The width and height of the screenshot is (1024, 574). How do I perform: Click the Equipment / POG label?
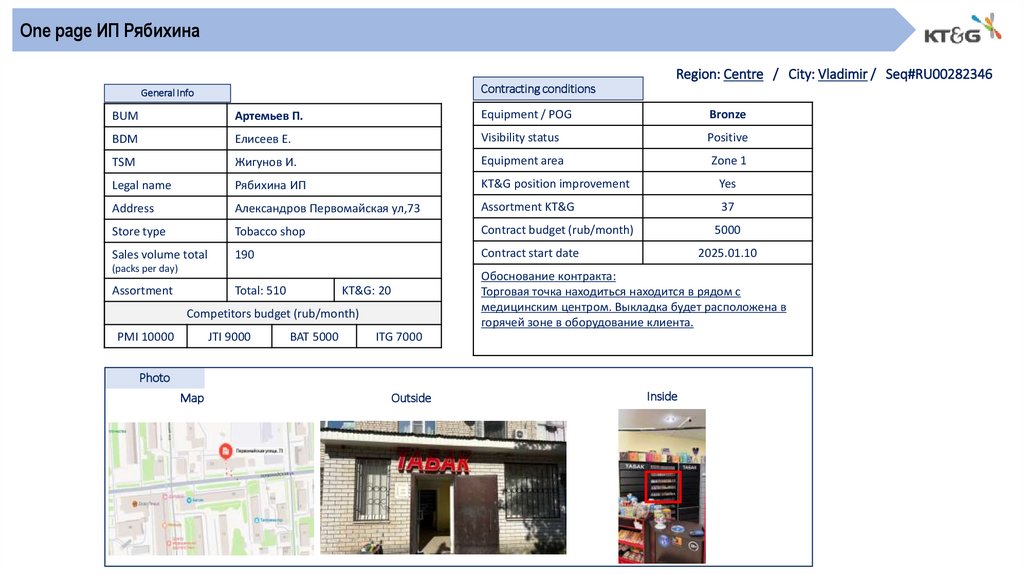(526, 114)
